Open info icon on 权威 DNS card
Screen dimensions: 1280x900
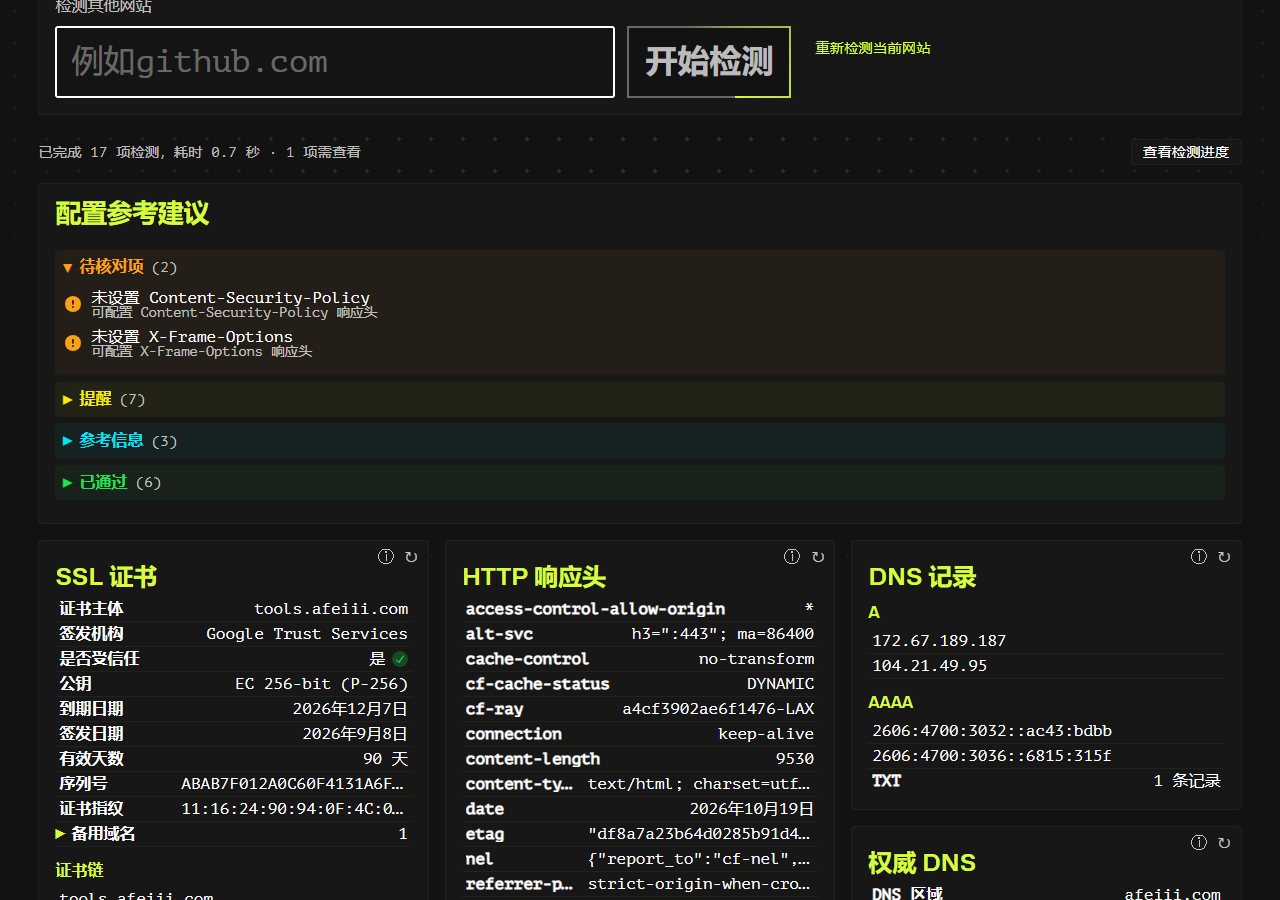(1199, 843)
